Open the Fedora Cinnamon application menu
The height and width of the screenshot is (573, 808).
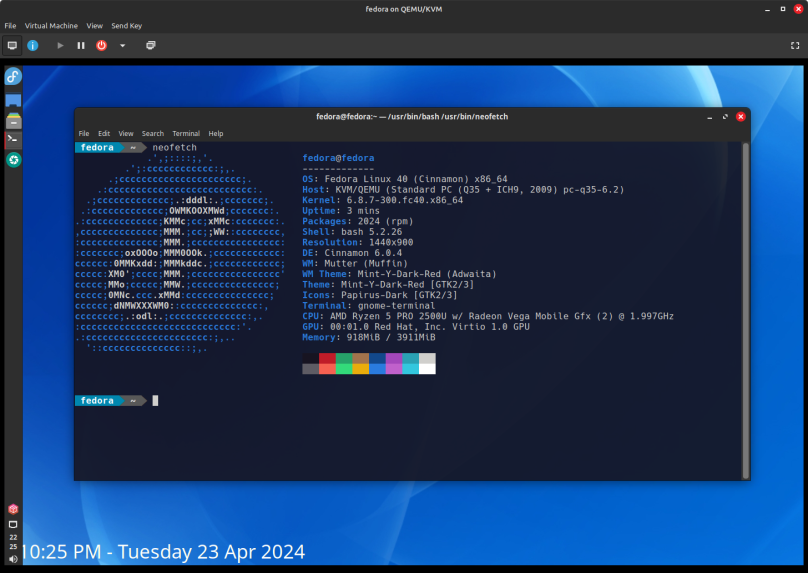pyautogui.click(x=13, y=76)
